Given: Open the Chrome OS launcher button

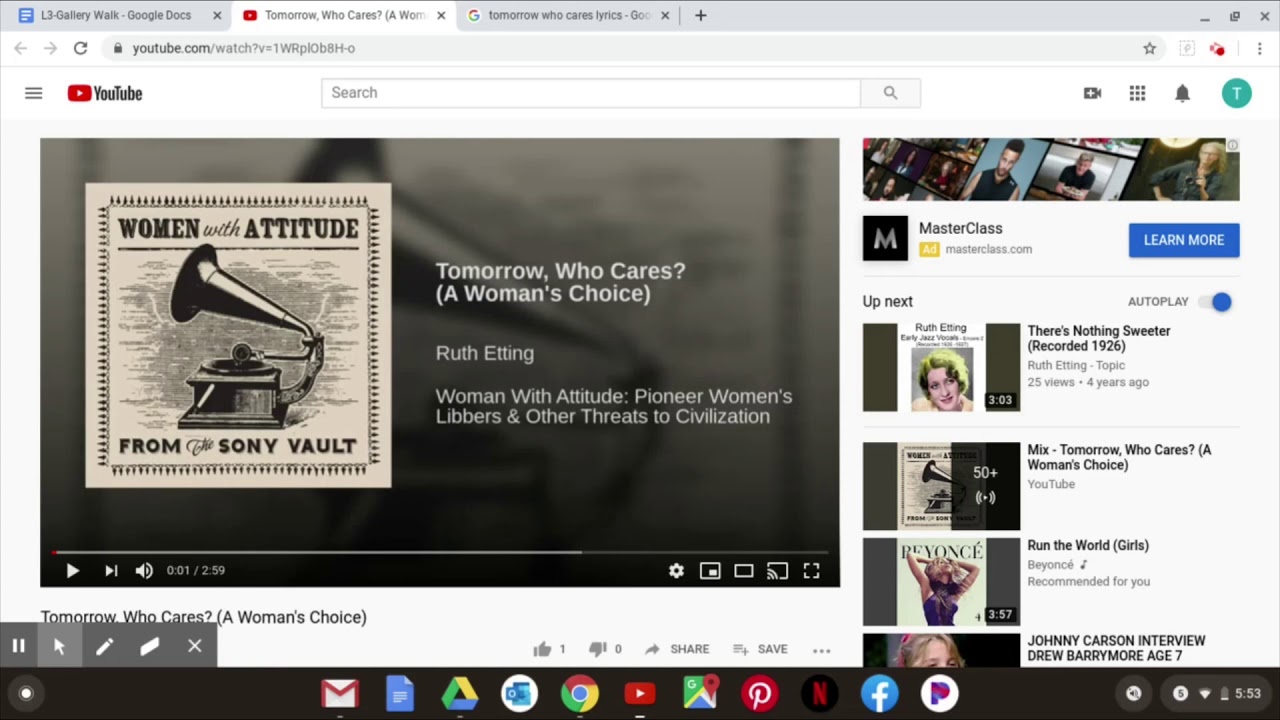Looking at the screenshot, I should 26,693.
